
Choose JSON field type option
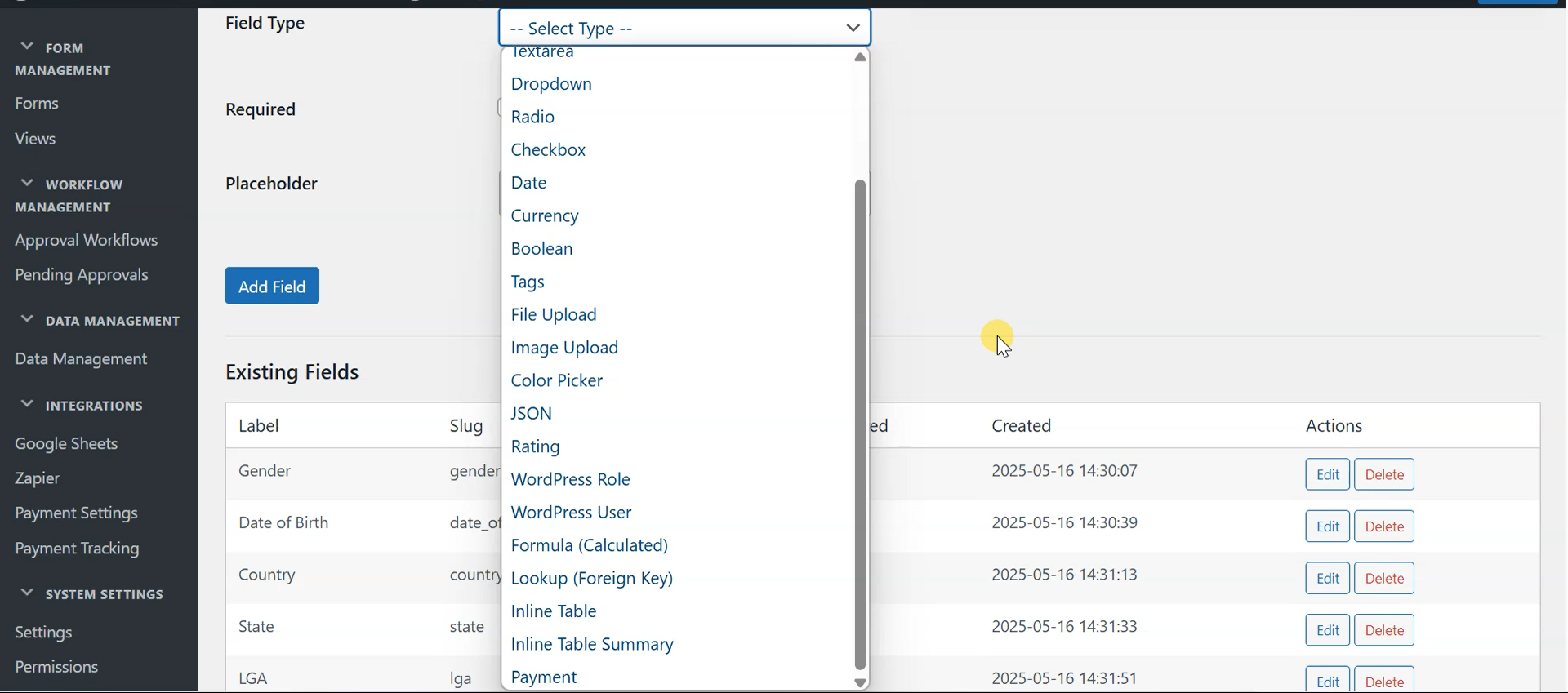pos(676,414)
